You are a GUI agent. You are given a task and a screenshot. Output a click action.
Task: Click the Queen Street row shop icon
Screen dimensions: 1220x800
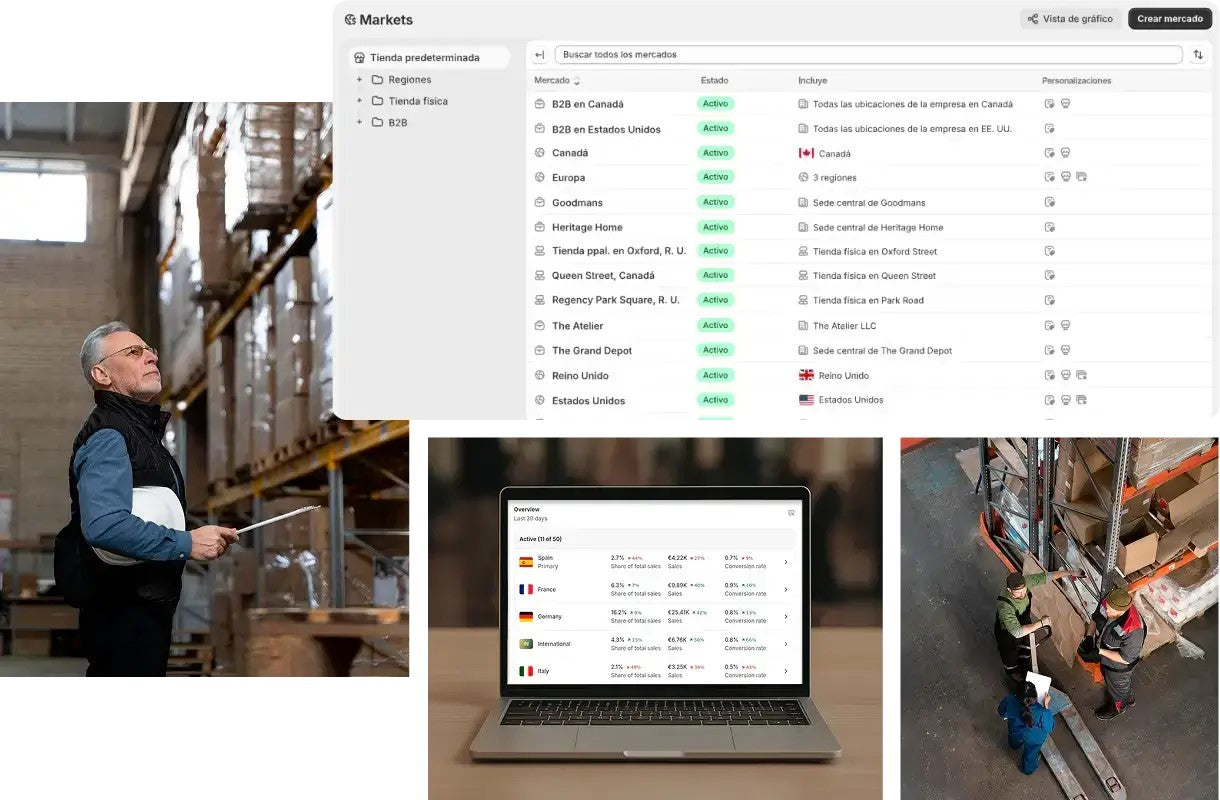[540, 275]
